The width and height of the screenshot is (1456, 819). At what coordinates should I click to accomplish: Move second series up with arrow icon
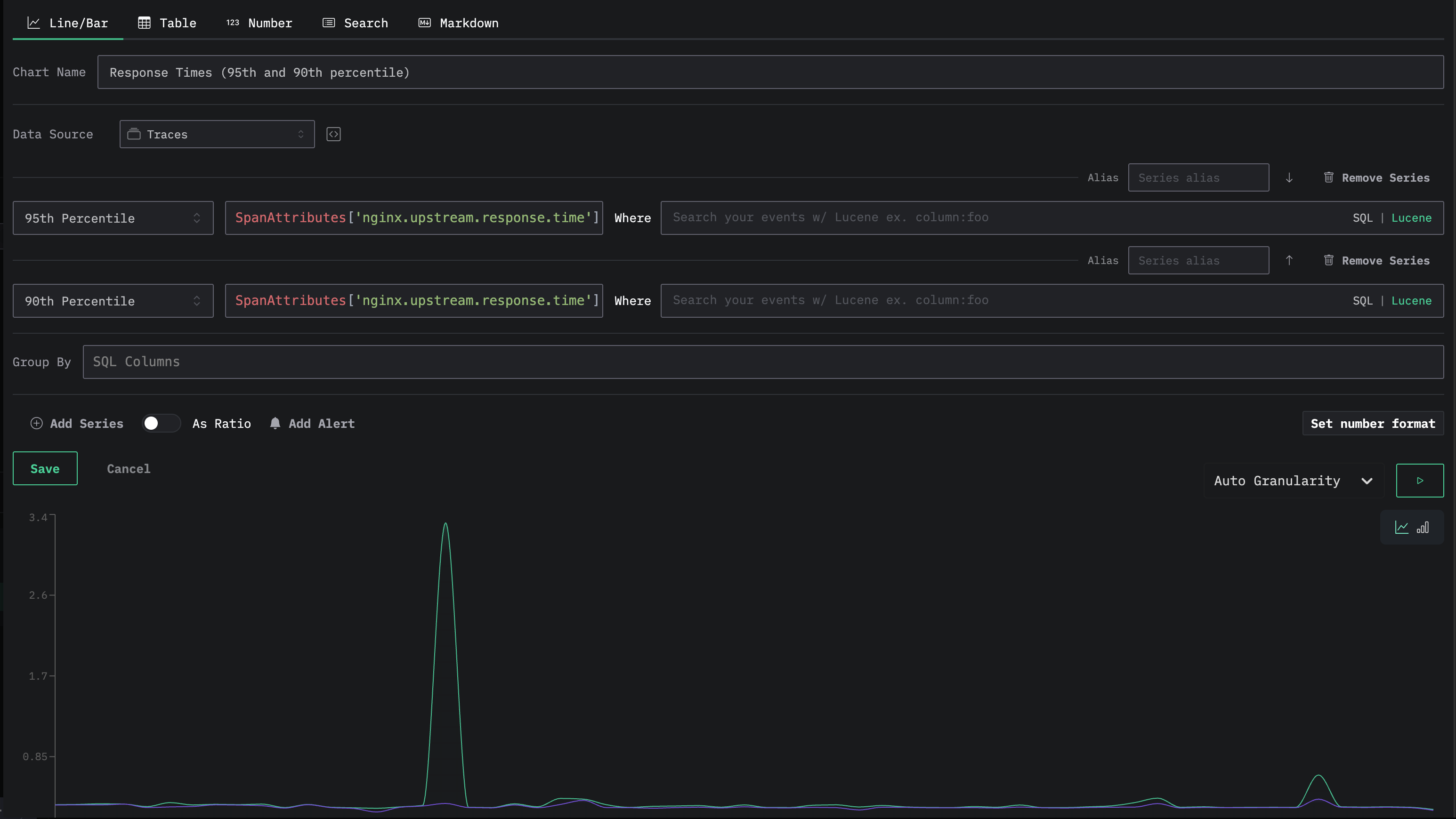point(1289,260)
